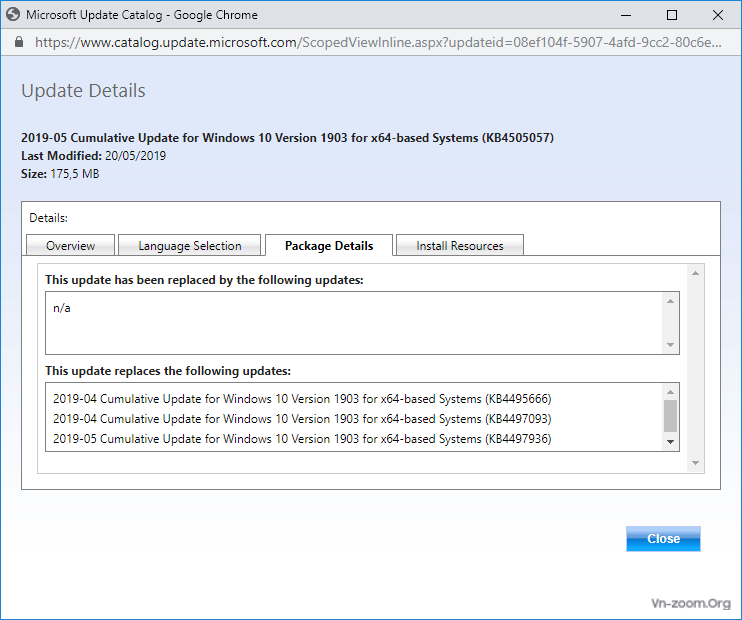Select the KB4497093 update entry

(x=302, y=419)
